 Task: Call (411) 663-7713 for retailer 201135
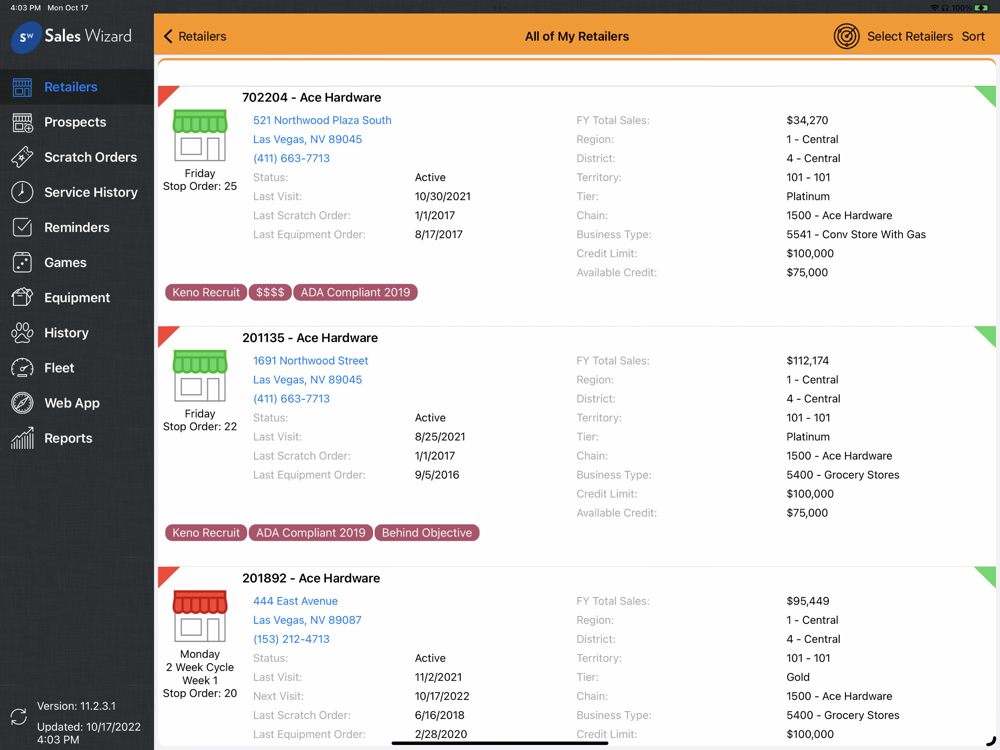tap(291, 399)
